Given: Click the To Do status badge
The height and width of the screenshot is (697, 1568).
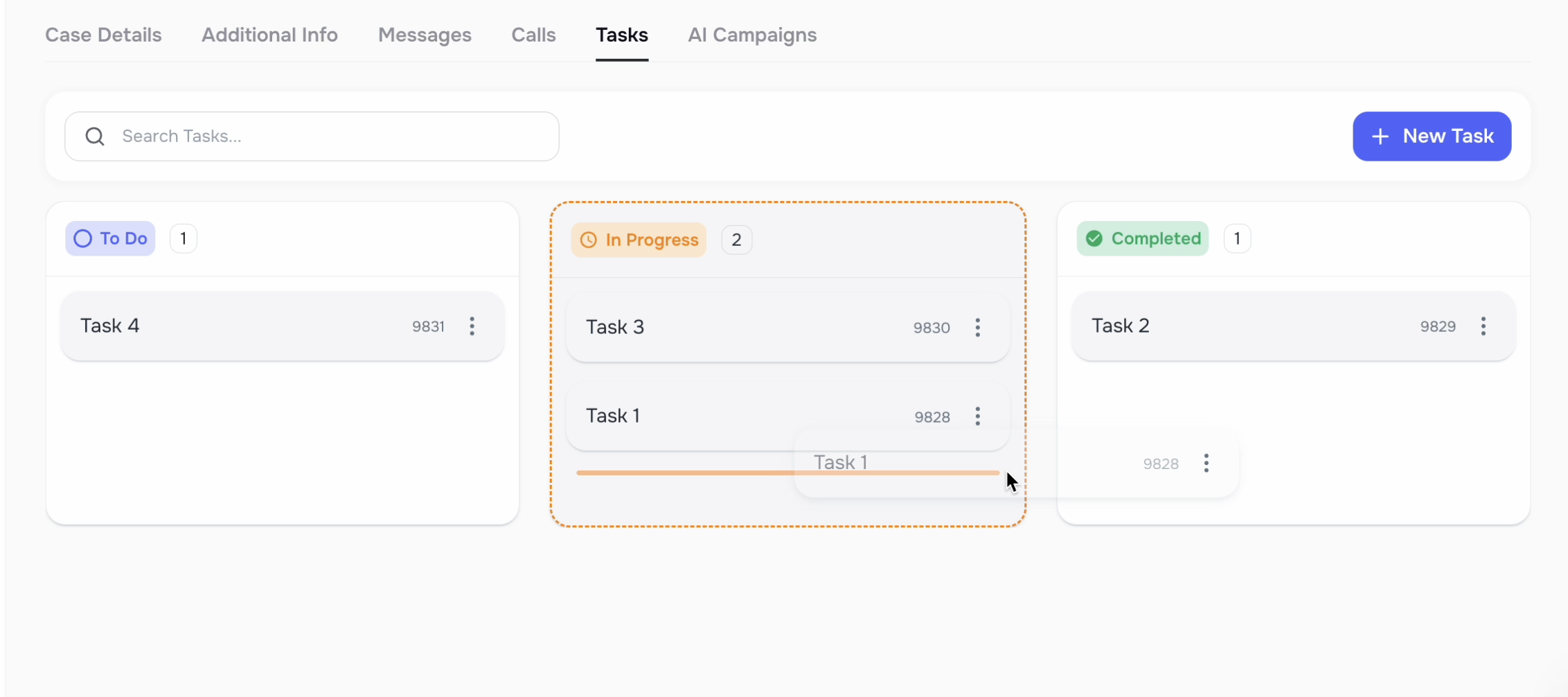Looking at the screenshot, I should 109,238.
